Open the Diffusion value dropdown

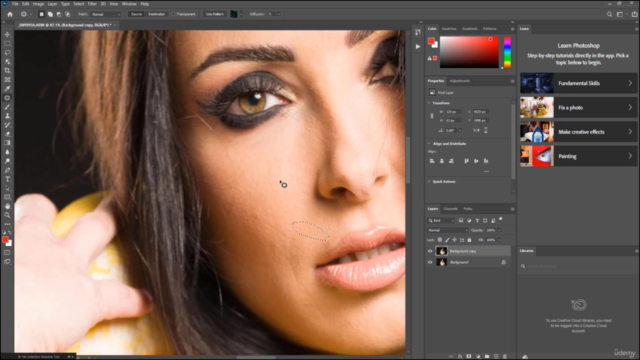click(x=279, y=14)
